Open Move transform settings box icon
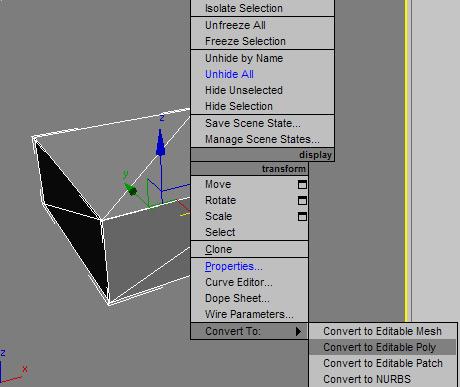Image resolution: width=460 pixels, height=387 pixels. pos(302,184)
